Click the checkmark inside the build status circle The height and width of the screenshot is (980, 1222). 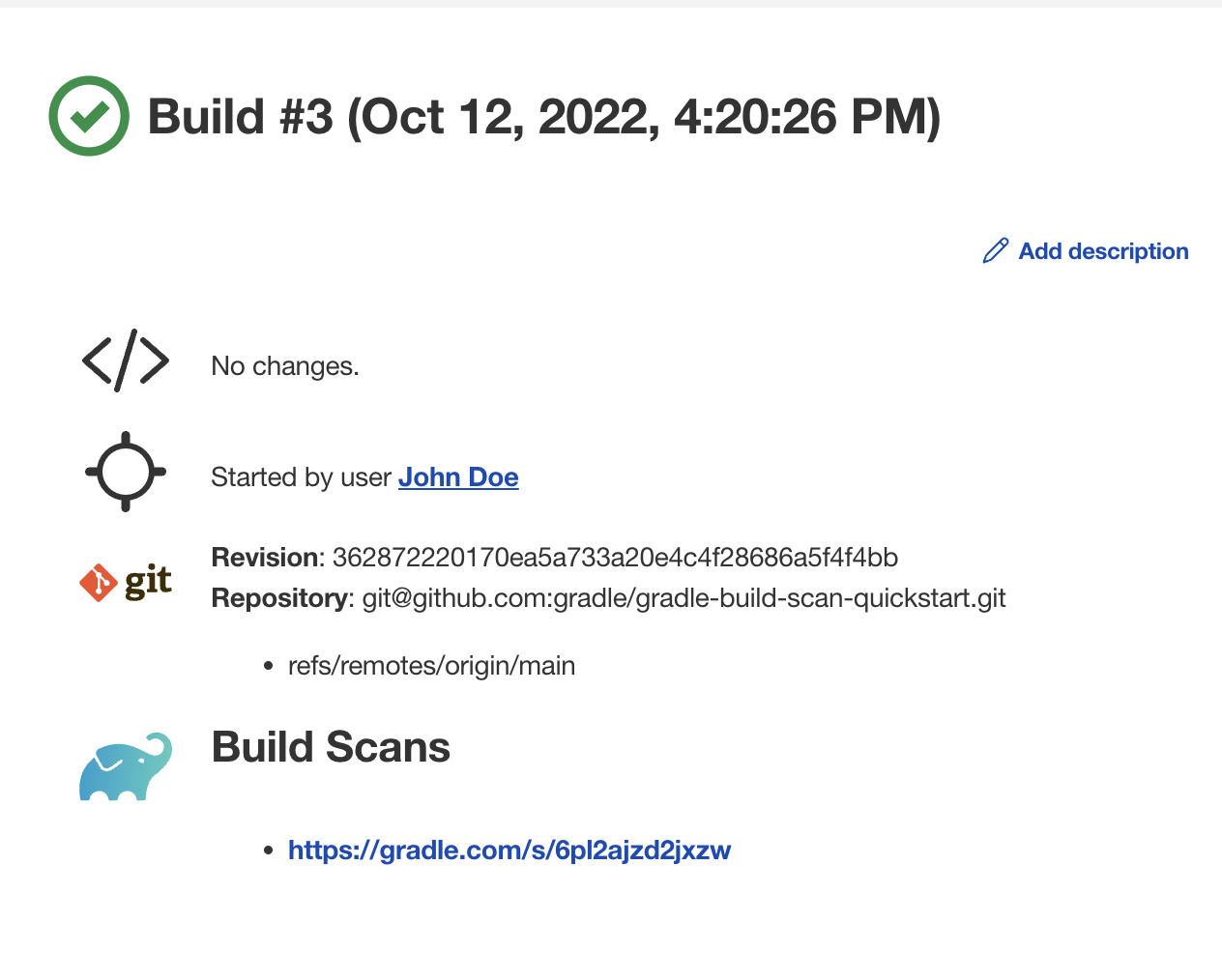click(x=88, y=116)
